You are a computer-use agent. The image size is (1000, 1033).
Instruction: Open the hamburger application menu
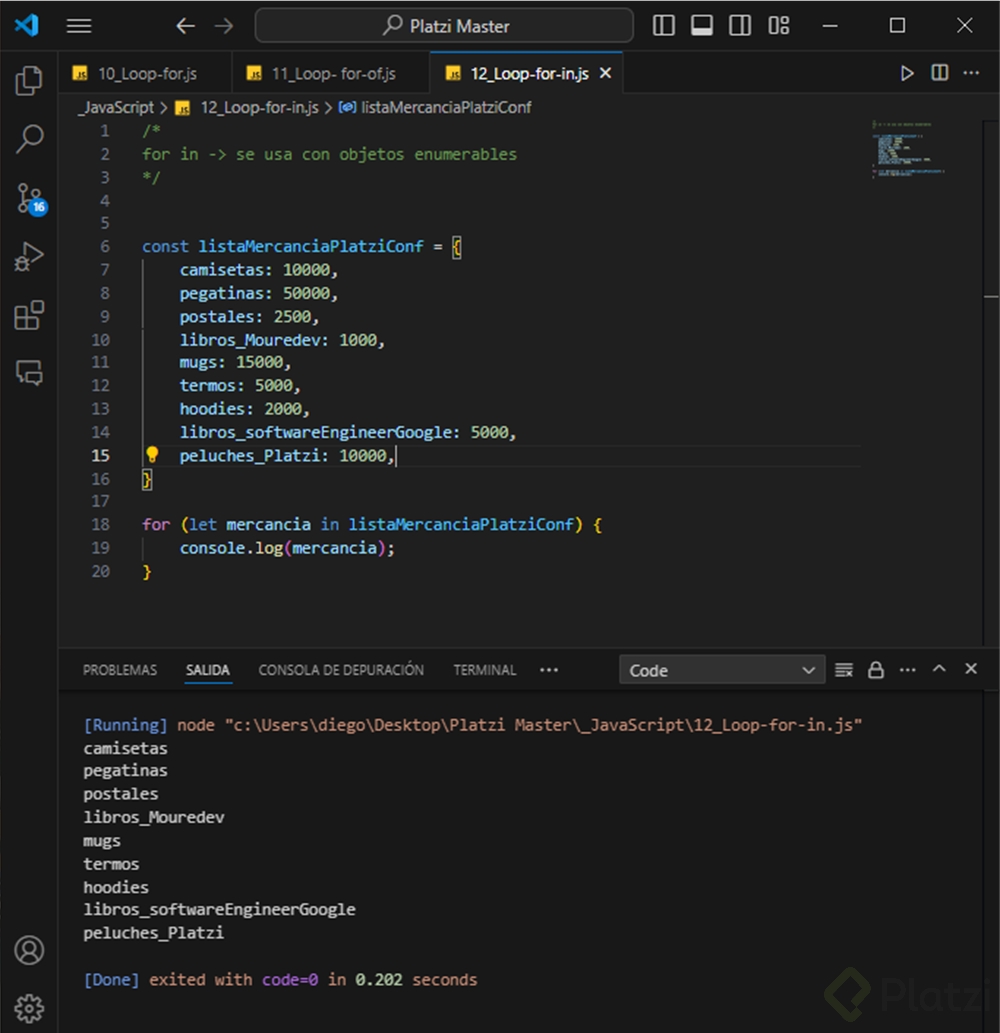tap(79, 26)
